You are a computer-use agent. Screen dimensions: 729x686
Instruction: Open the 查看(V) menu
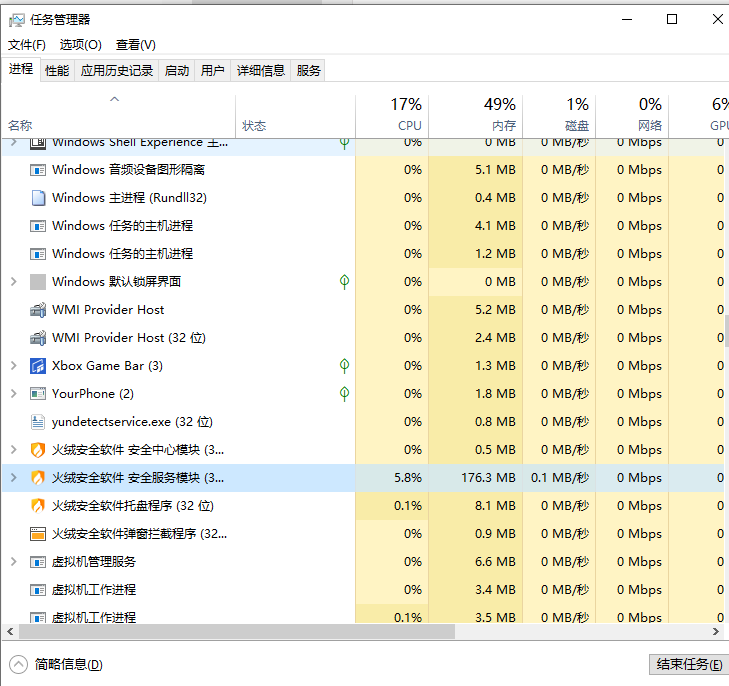tap(136, 45)
